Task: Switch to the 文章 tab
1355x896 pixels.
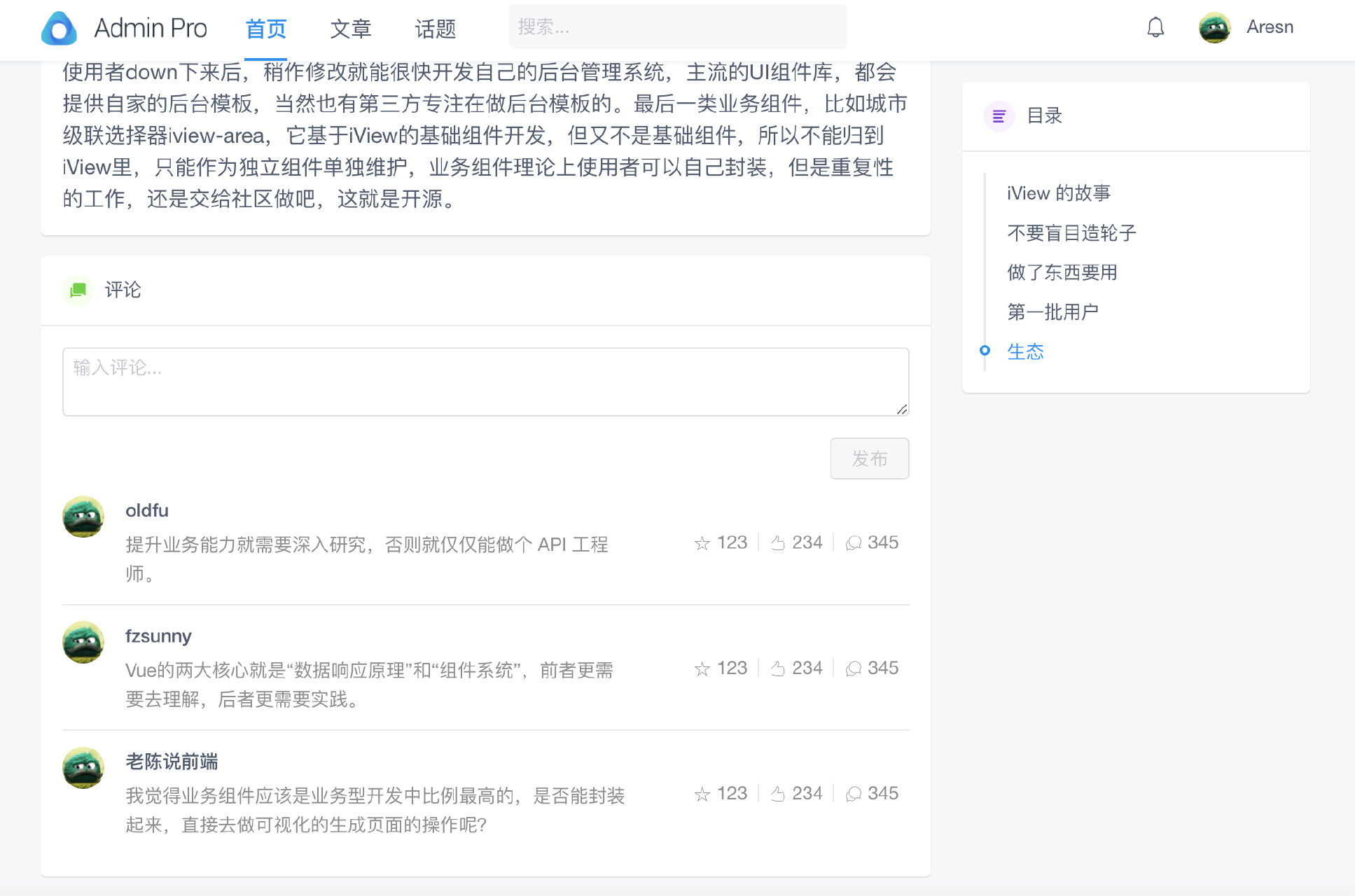Action: coord(350,29)
